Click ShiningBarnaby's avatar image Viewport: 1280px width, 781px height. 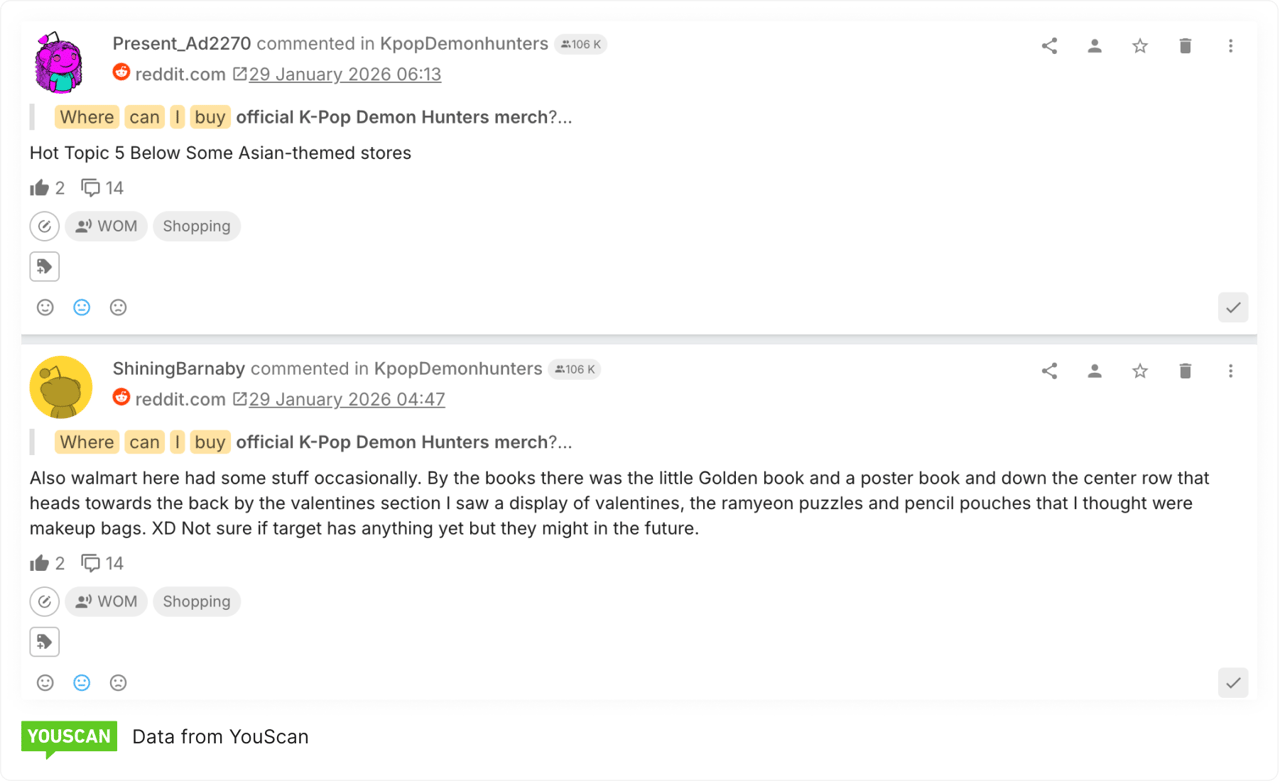[x=60, y=386]
